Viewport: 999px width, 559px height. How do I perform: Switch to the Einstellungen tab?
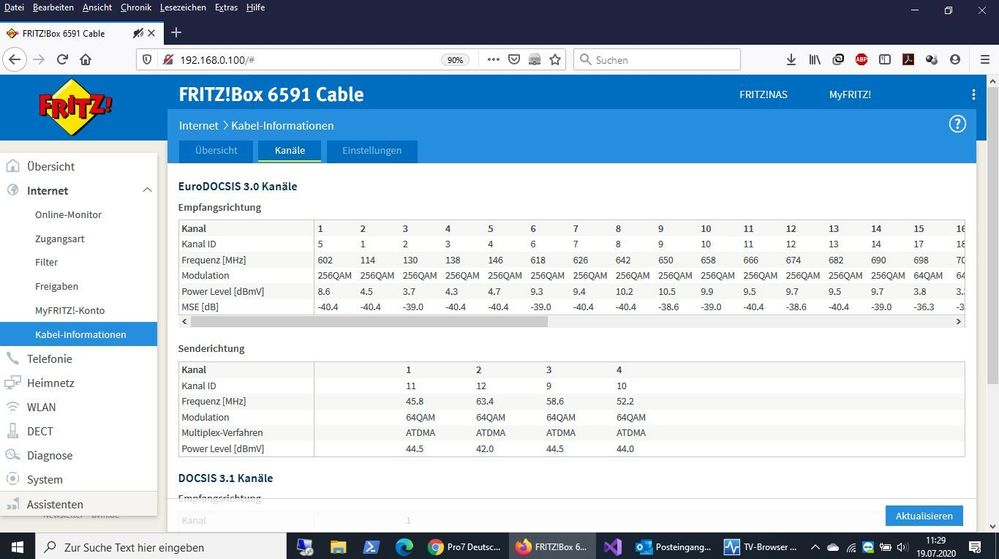pos(372,151)
